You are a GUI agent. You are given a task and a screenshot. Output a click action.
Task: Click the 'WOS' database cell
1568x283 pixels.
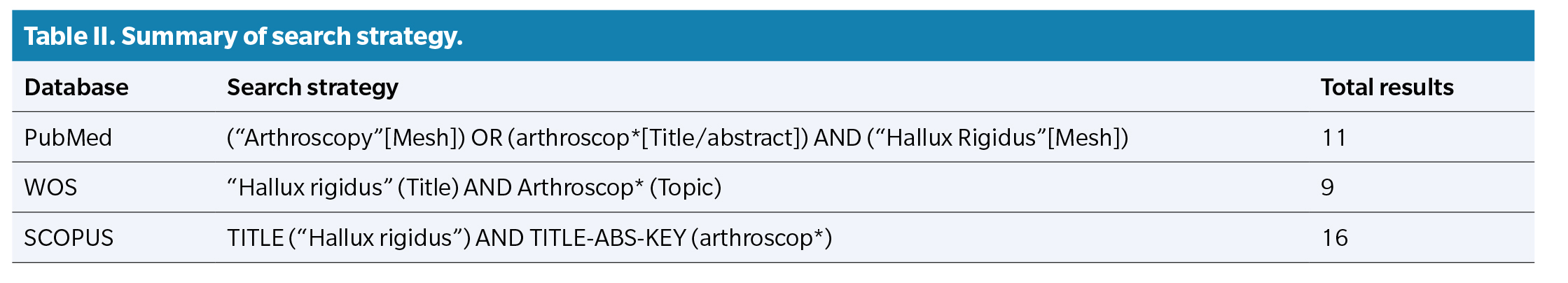[50, 188]
